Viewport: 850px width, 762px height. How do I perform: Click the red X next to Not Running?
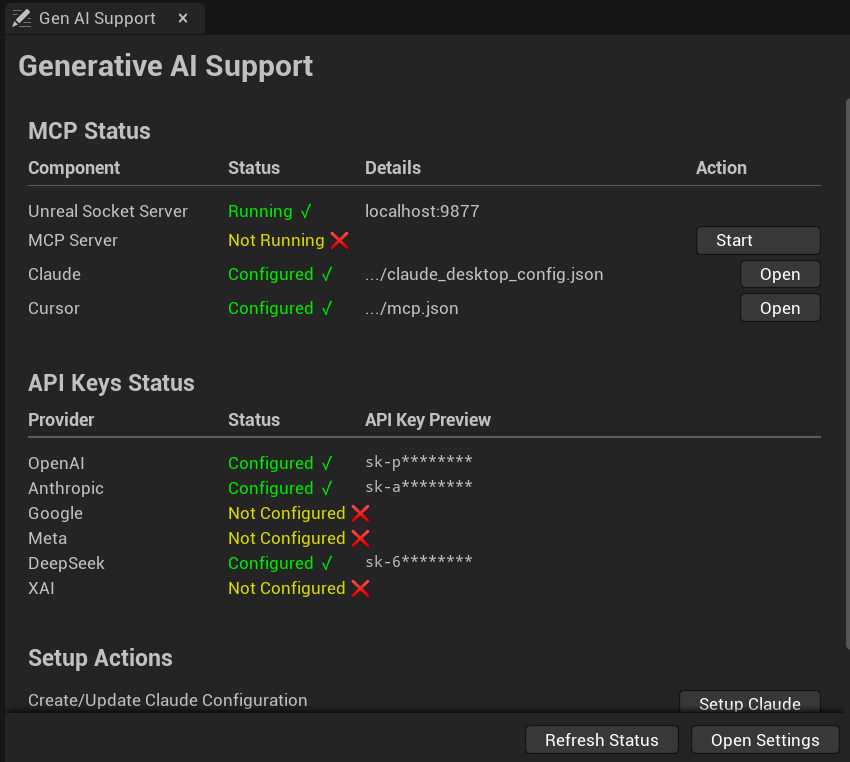click(339, 240)
